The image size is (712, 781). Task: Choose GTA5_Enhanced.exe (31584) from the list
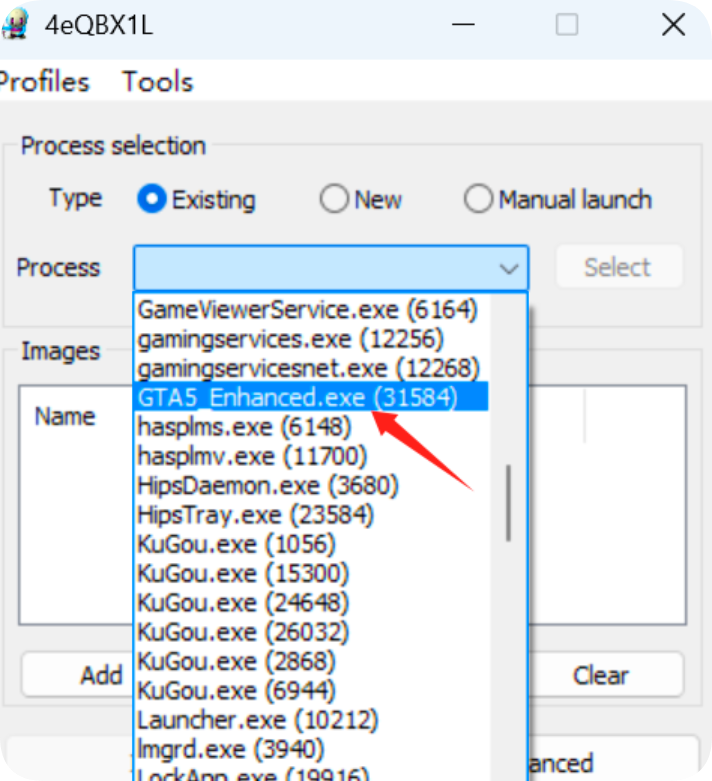297,398
